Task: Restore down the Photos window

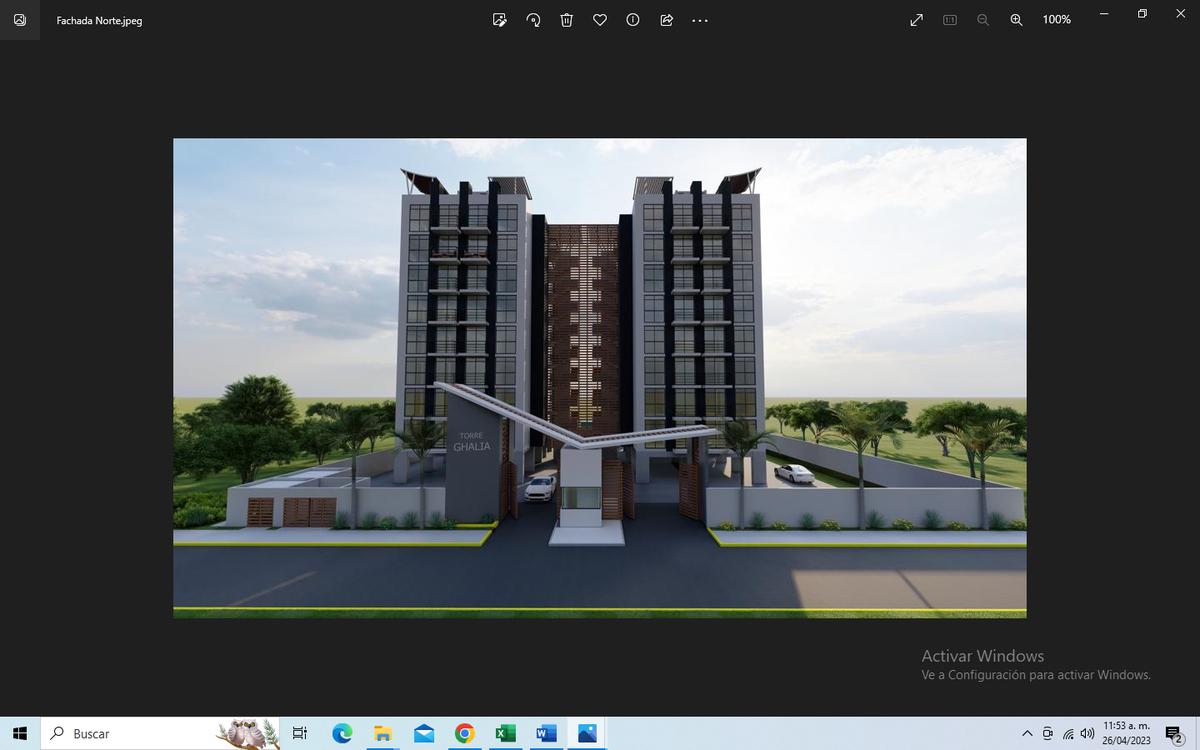Action: [x=1142, y=14]
